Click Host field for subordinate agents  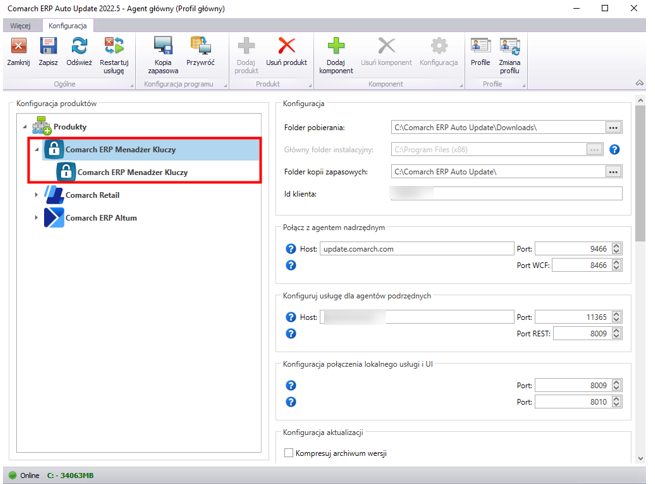pos(417,317)
